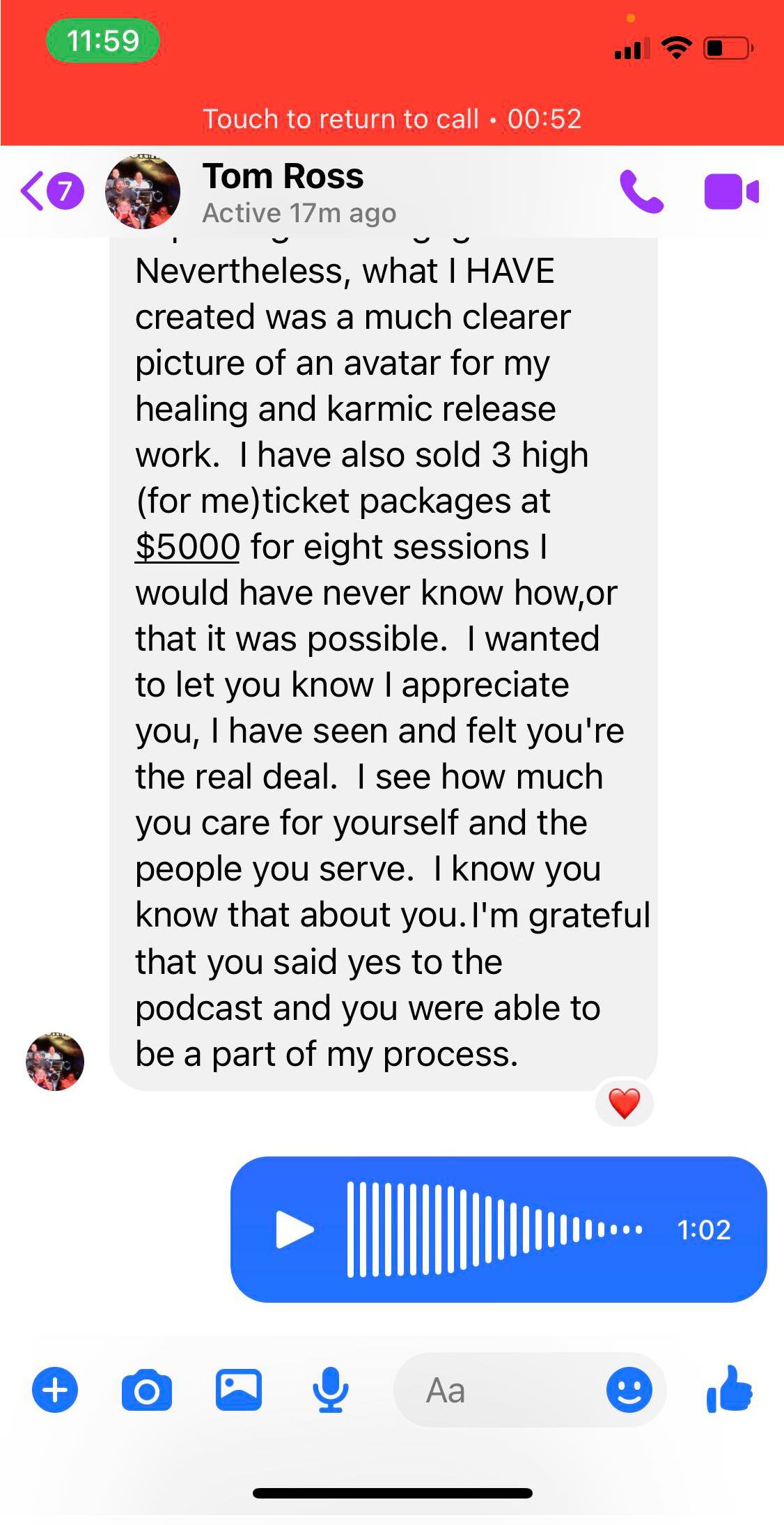Tap the underlined $5000 link
This screenshot has width=784, height=1525.
tap(188, 547)
